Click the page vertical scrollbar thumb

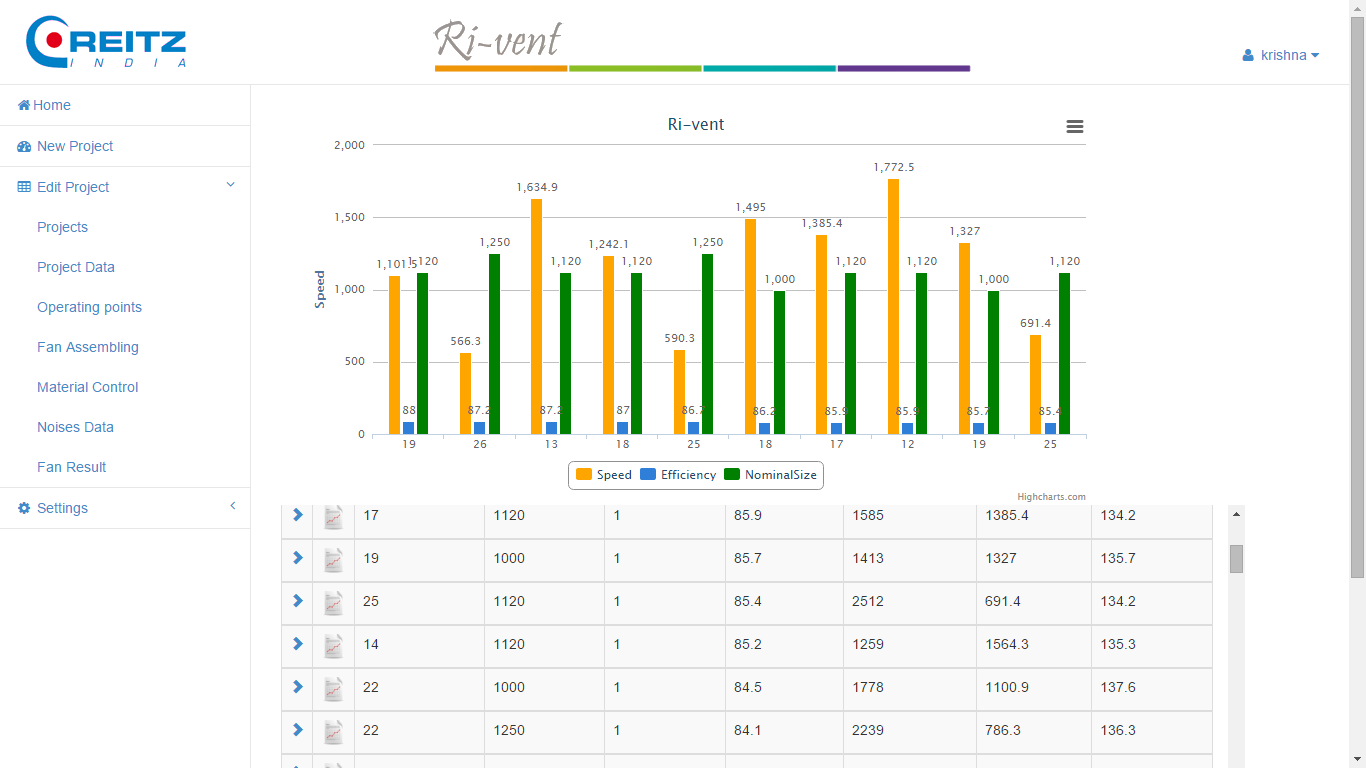coord(1357,297)
